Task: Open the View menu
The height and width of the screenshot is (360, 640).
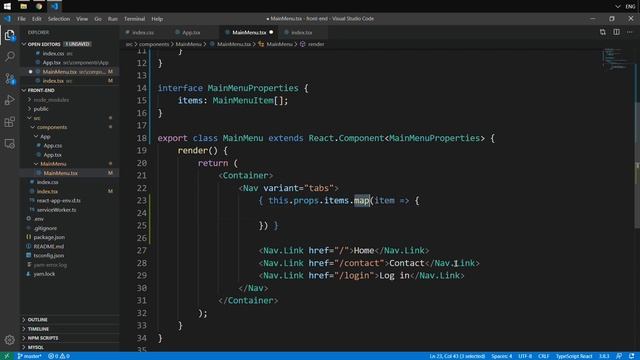Action: [x=82, y=19]
